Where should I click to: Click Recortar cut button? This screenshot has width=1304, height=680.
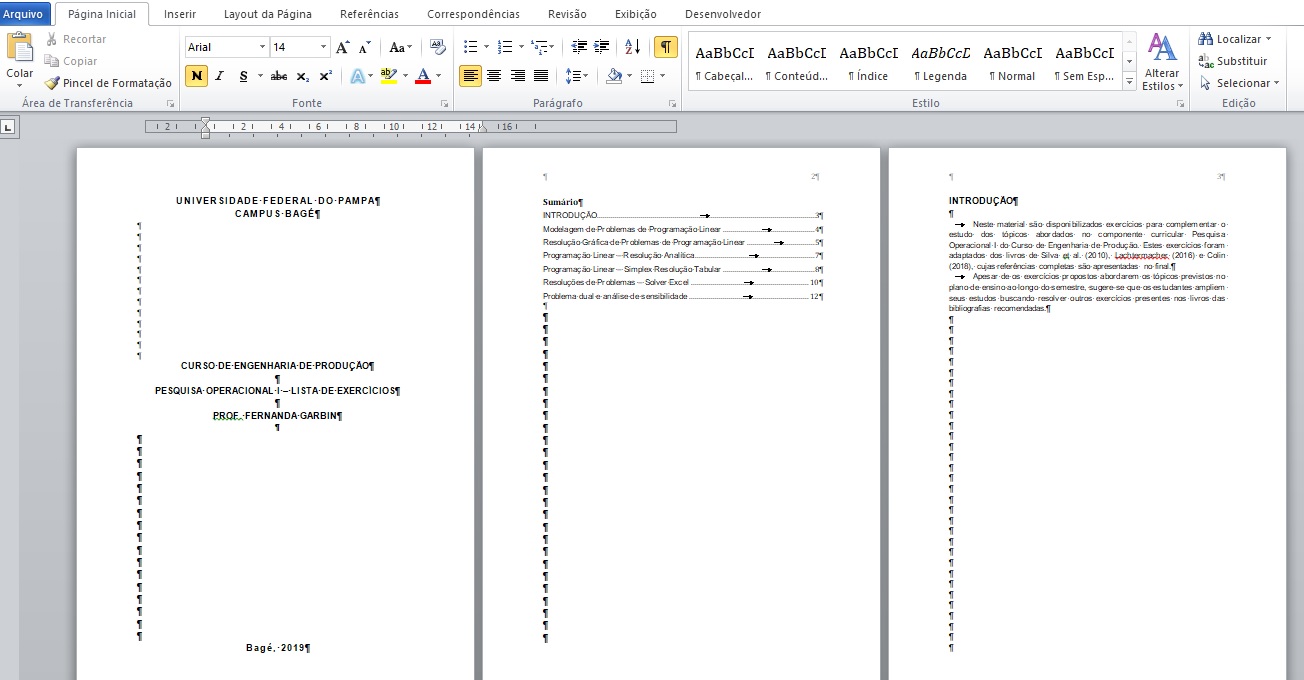(76, 39)
